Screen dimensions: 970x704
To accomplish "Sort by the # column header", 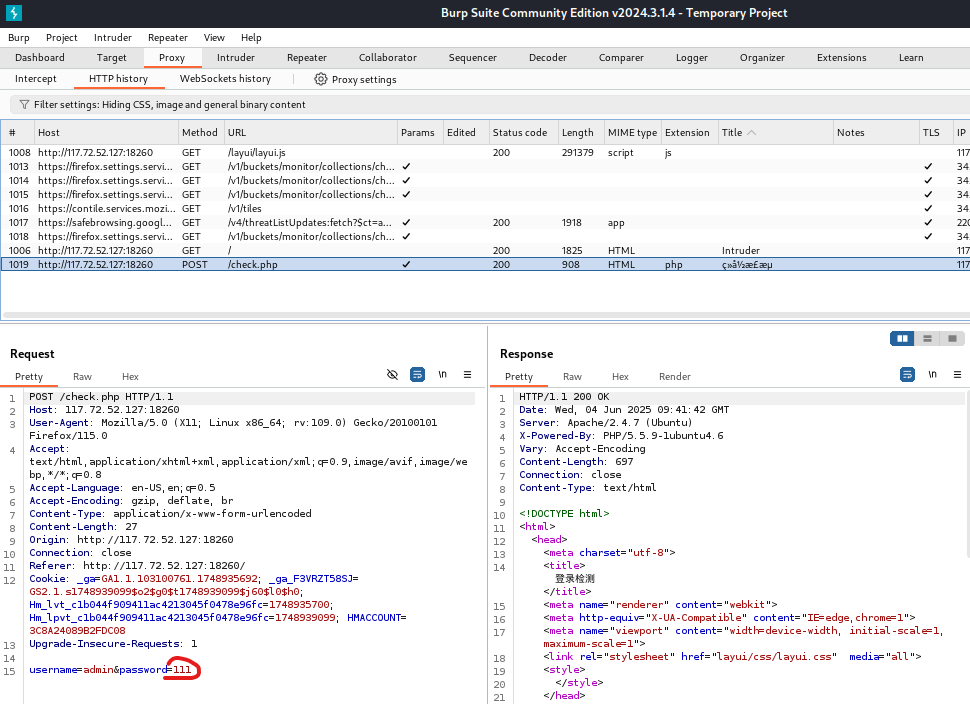I will tap(17, 132).
